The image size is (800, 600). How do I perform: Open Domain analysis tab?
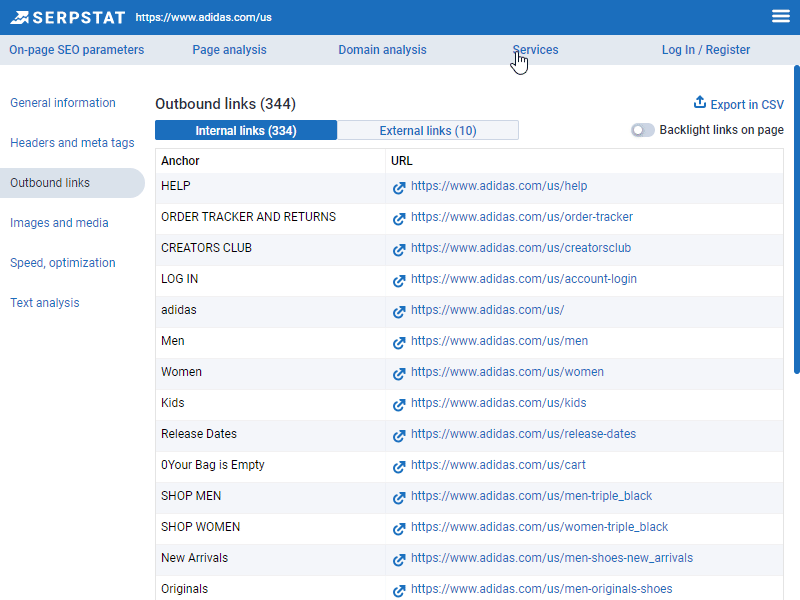click(x=382, y=50)
